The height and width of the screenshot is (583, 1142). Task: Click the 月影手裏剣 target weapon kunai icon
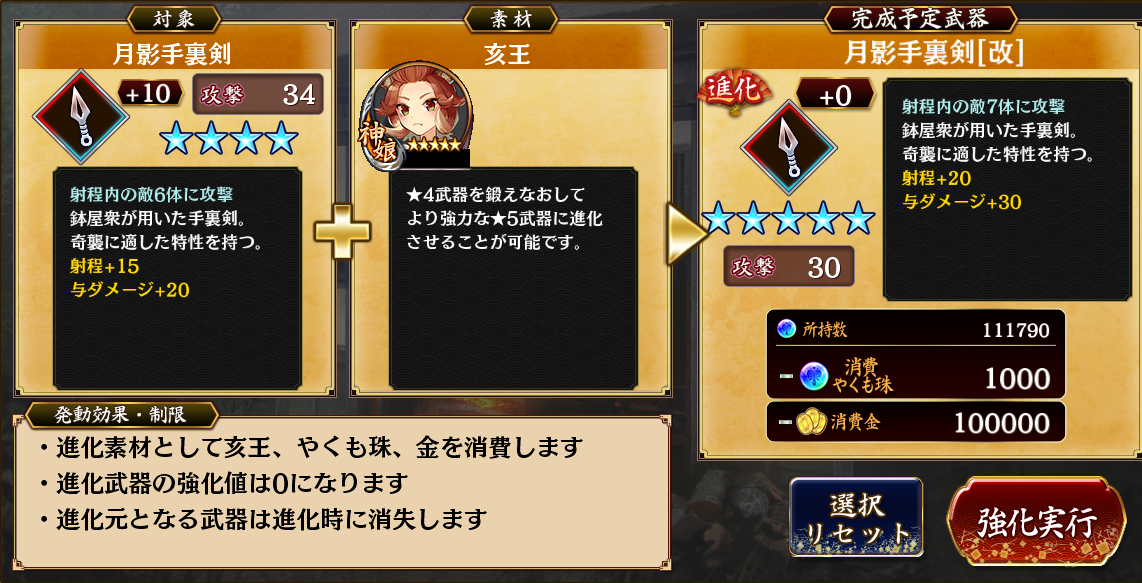click(x=81, y=115)
